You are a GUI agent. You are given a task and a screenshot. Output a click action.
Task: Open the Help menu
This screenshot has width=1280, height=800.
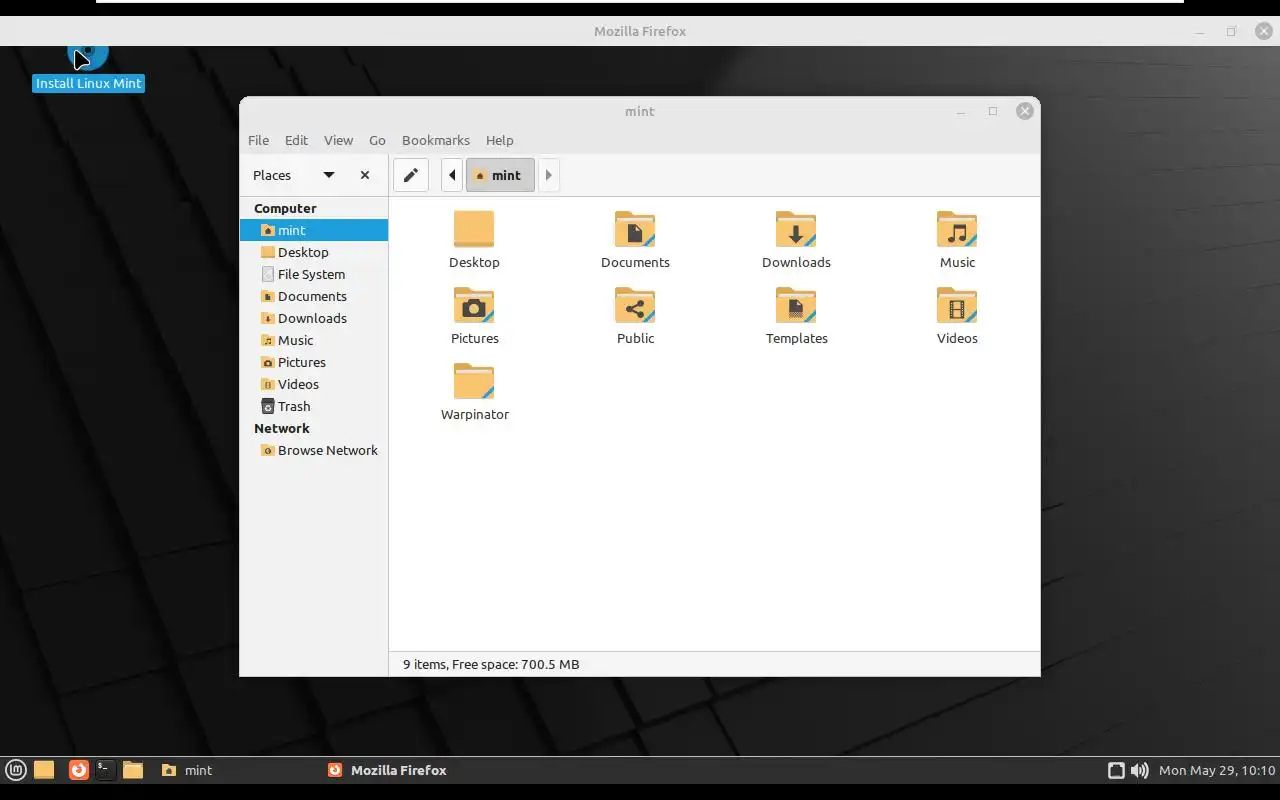point(499,140)
